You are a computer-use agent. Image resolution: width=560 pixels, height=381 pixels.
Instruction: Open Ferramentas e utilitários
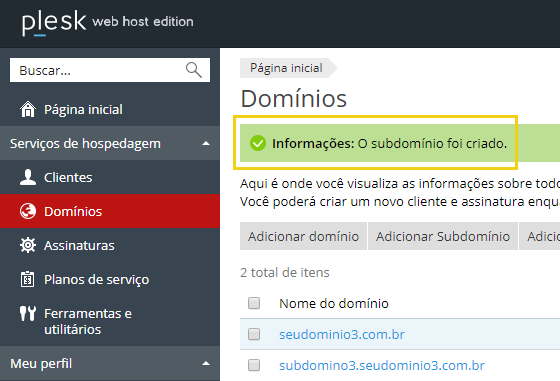coord(110,321)
